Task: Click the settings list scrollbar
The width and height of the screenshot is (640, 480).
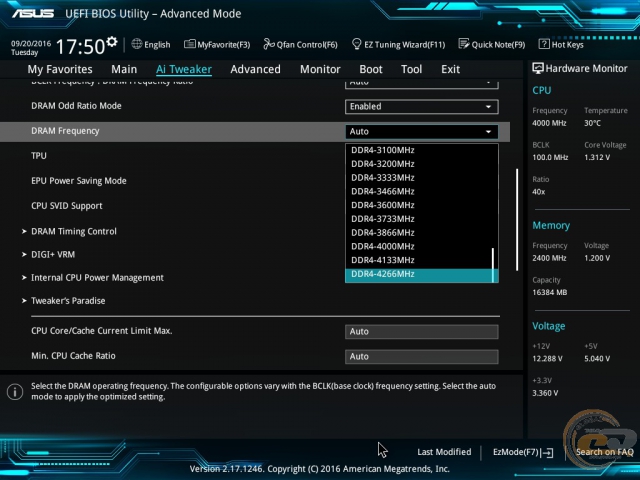Action: point(517,220)
